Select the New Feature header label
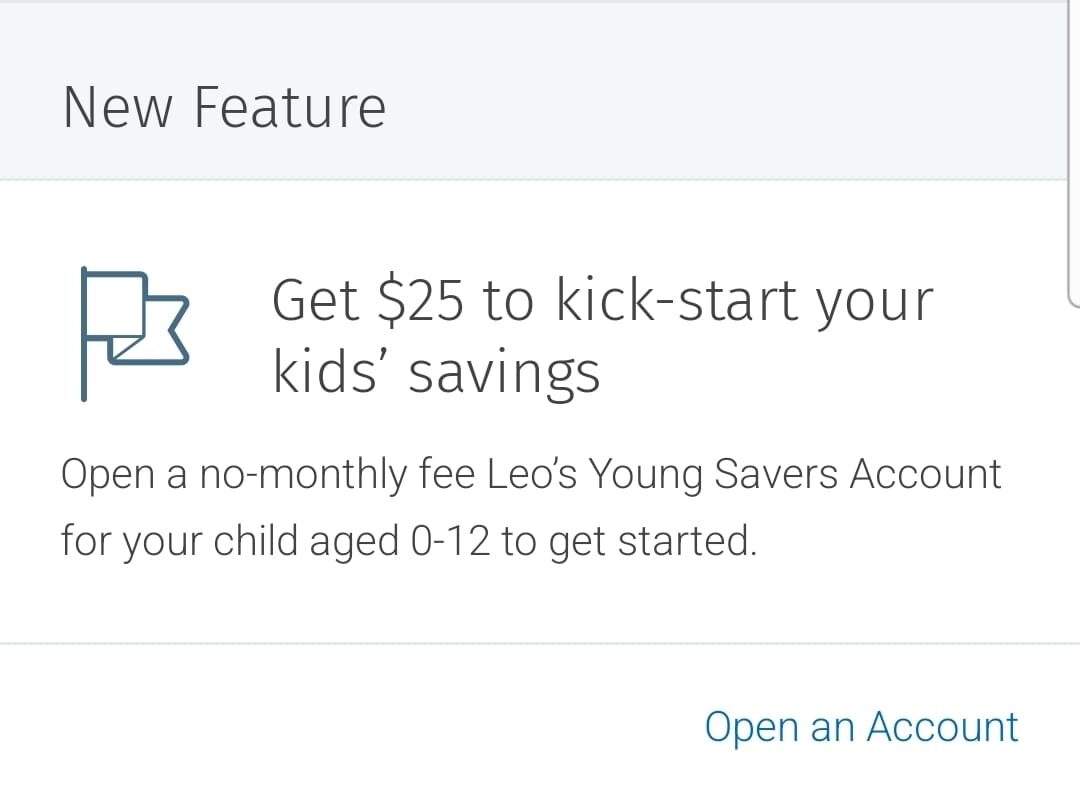 coord(224,107)
